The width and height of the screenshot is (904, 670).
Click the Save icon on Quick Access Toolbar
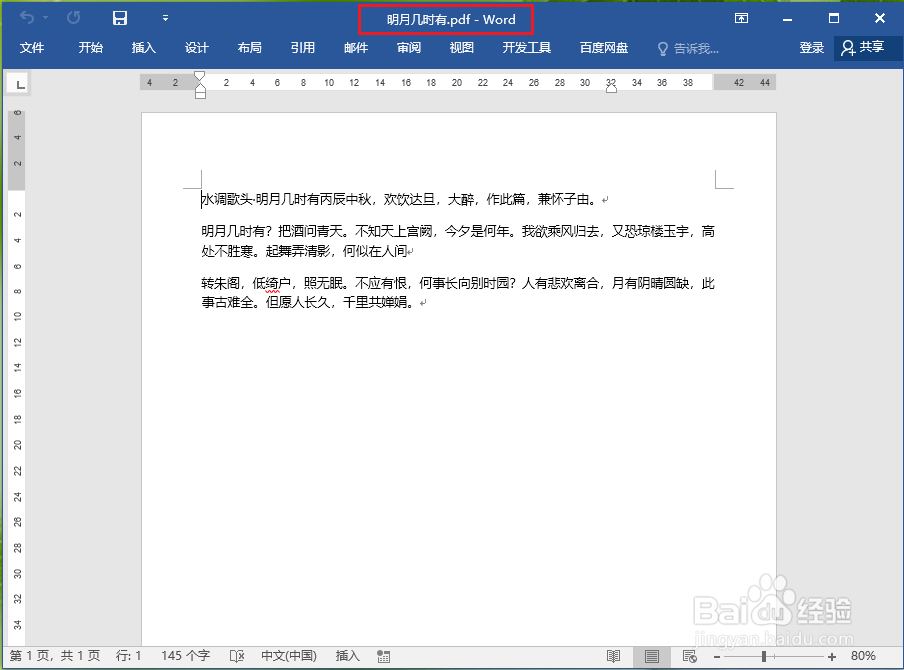[120, 17]
